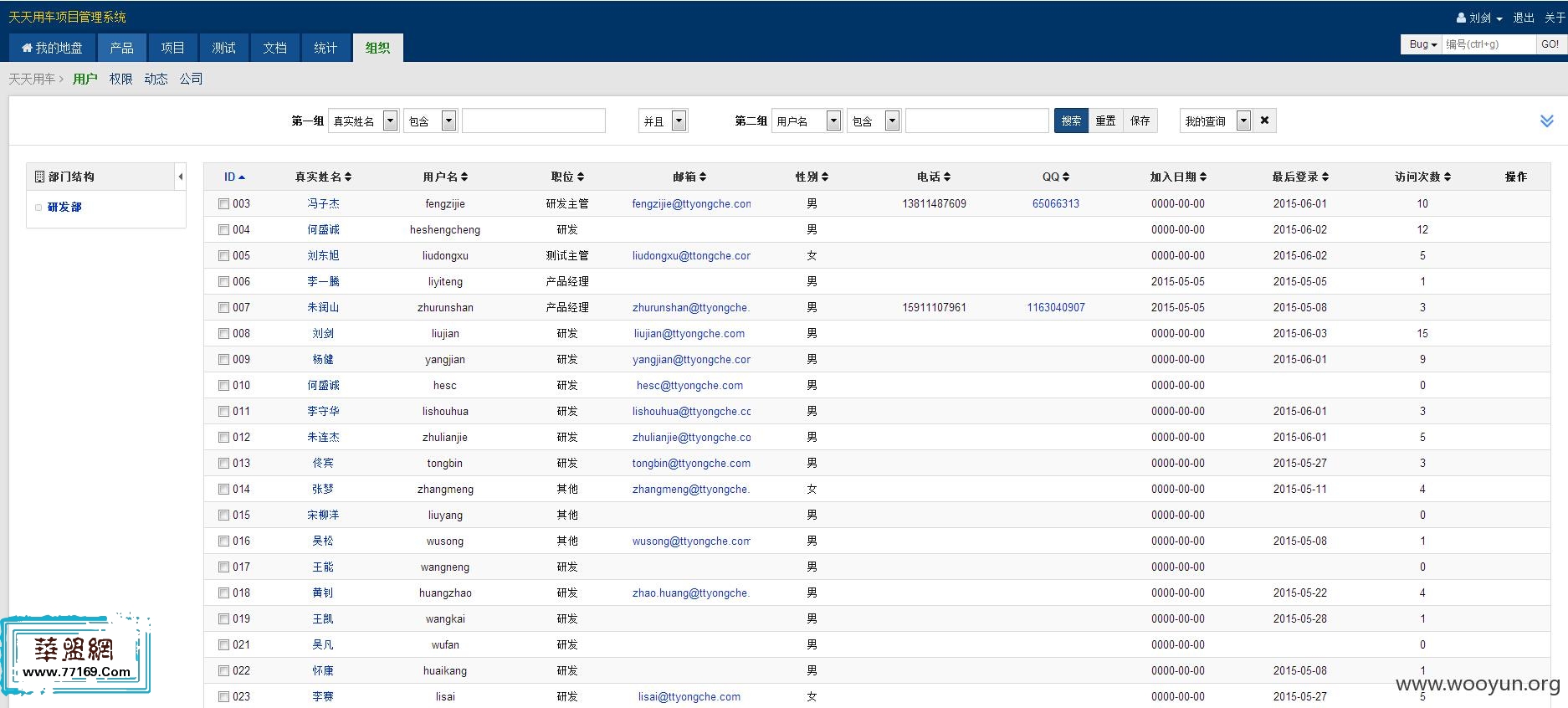Select the checkbox for row 016
Screen dimensions: 1568x708
223,541
